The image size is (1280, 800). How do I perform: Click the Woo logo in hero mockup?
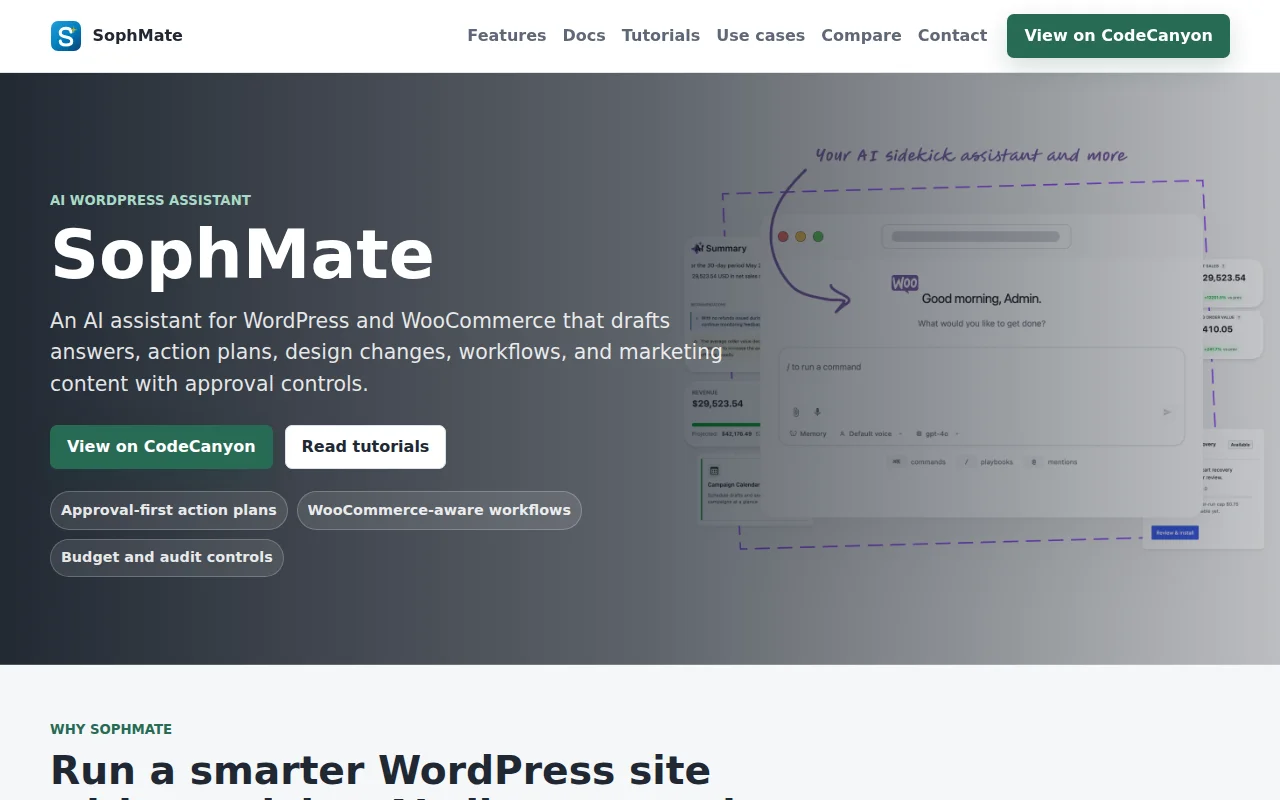pos(904,284)
